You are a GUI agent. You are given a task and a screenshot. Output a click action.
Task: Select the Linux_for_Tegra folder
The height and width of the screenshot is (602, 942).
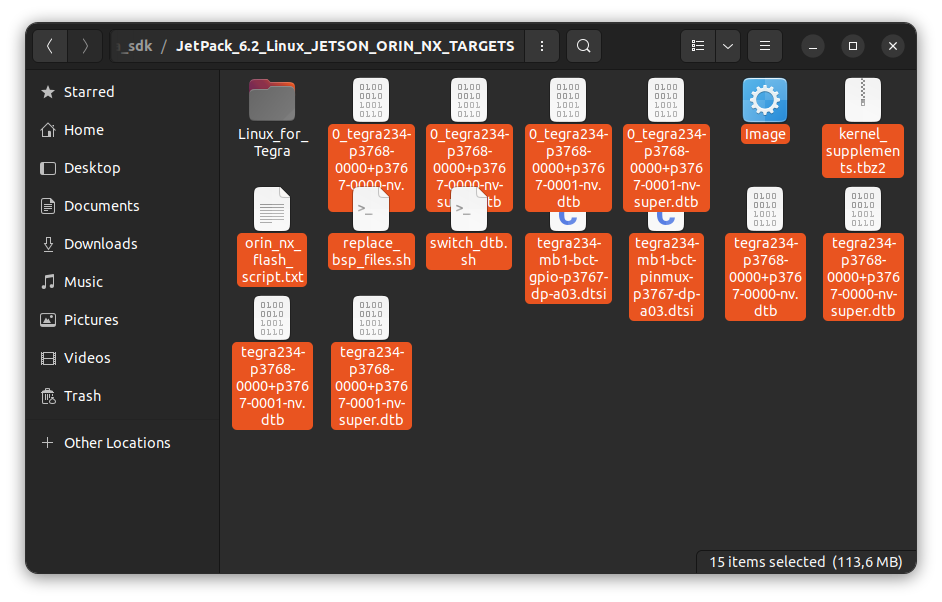tap(272, 100)
